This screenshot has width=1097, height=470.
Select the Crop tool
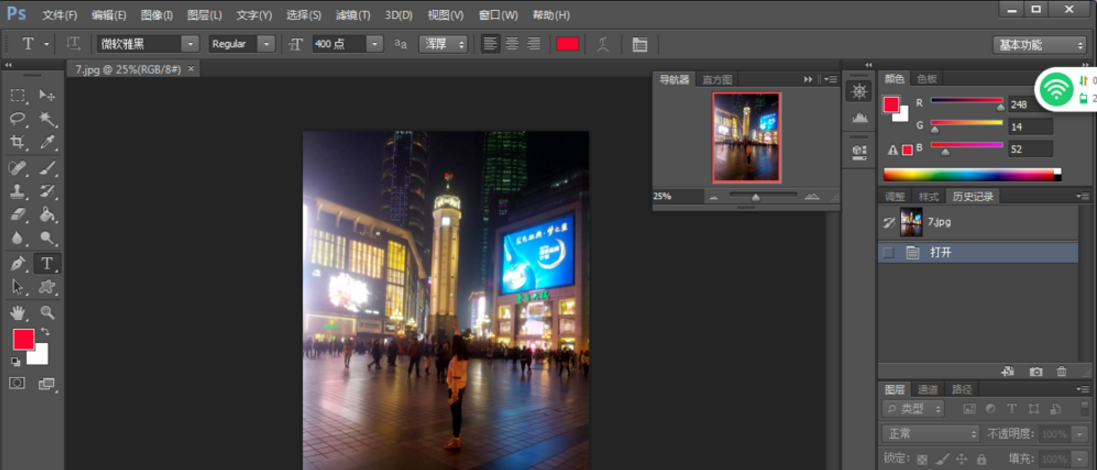[18, 143]
